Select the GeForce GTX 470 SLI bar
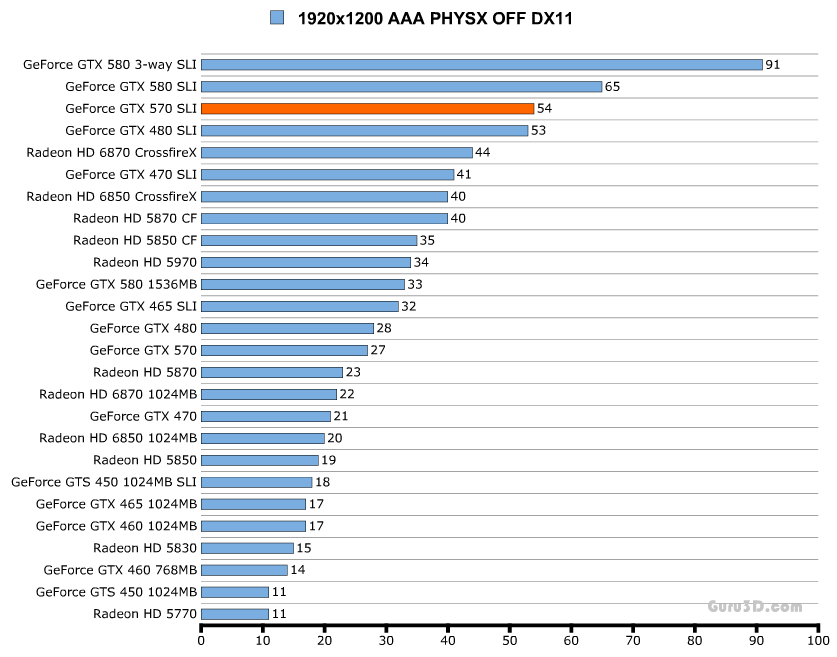The width and height of the screenshot is (837, 657). coord(327,174)
